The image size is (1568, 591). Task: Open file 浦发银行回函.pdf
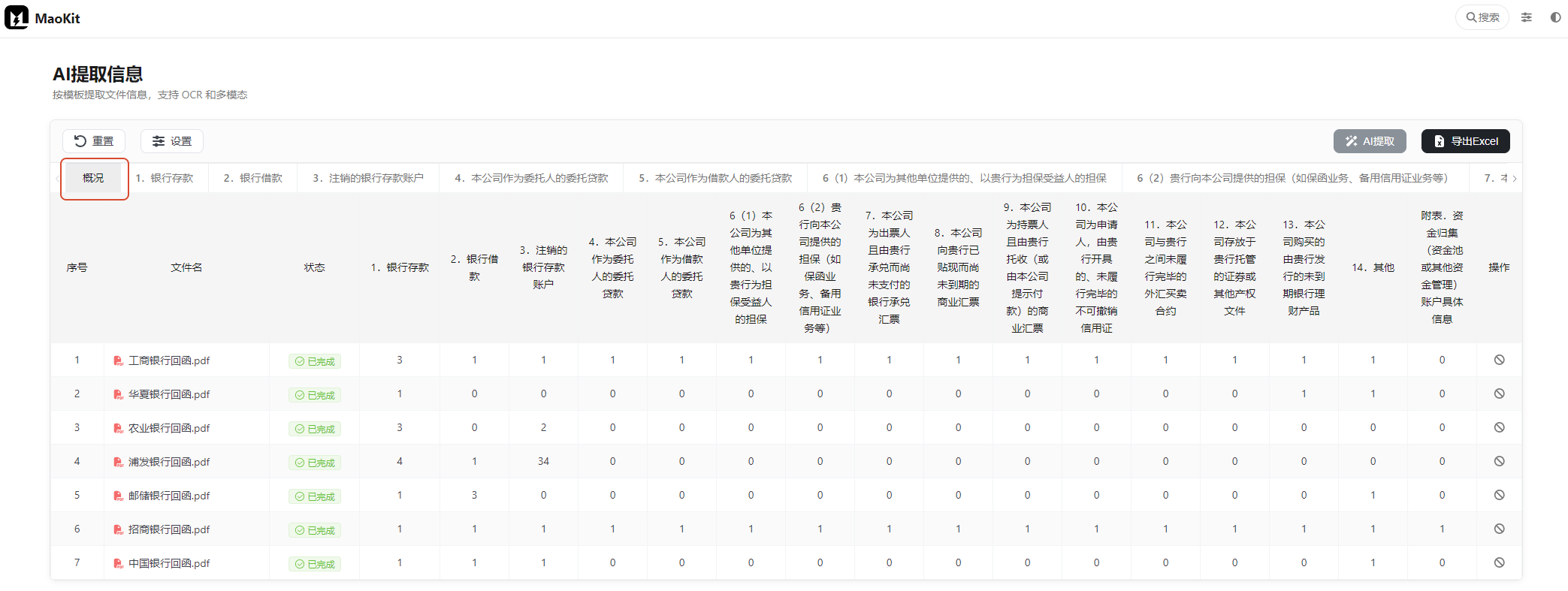click(169, 463)
